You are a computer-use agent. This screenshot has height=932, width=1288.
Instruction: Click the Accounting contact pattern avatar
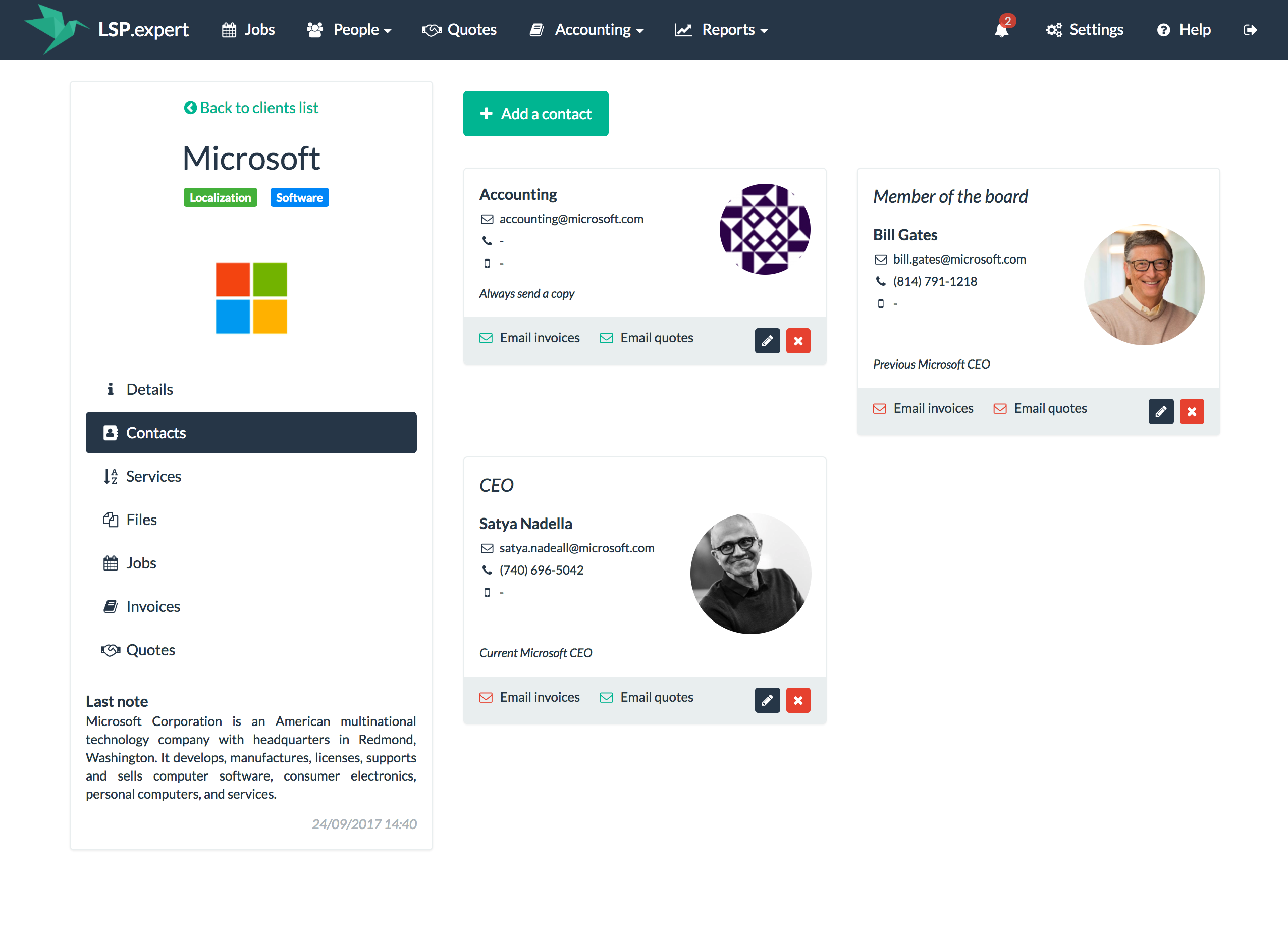[765, 229]
